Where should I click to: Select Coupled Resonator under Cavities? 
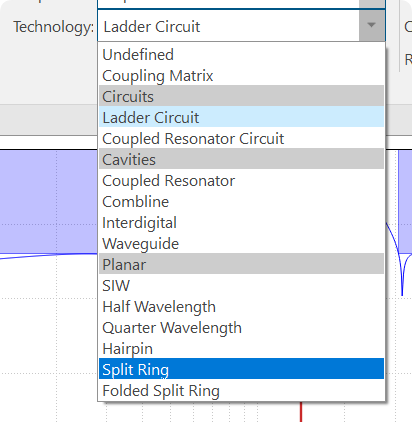click(241, 180)
